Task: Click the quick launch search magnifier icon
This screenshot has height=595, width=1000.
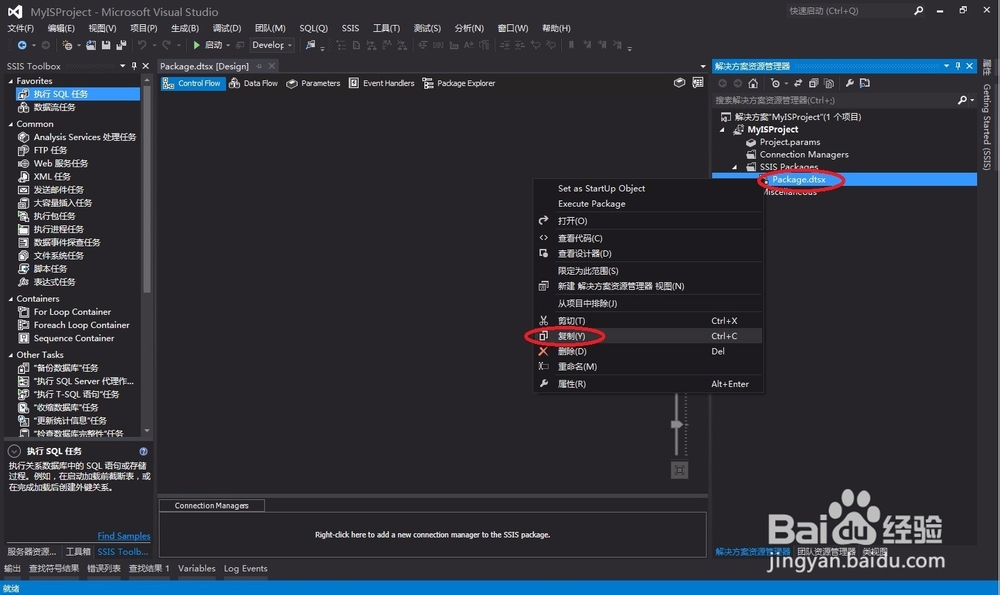Action: (918, 11)
